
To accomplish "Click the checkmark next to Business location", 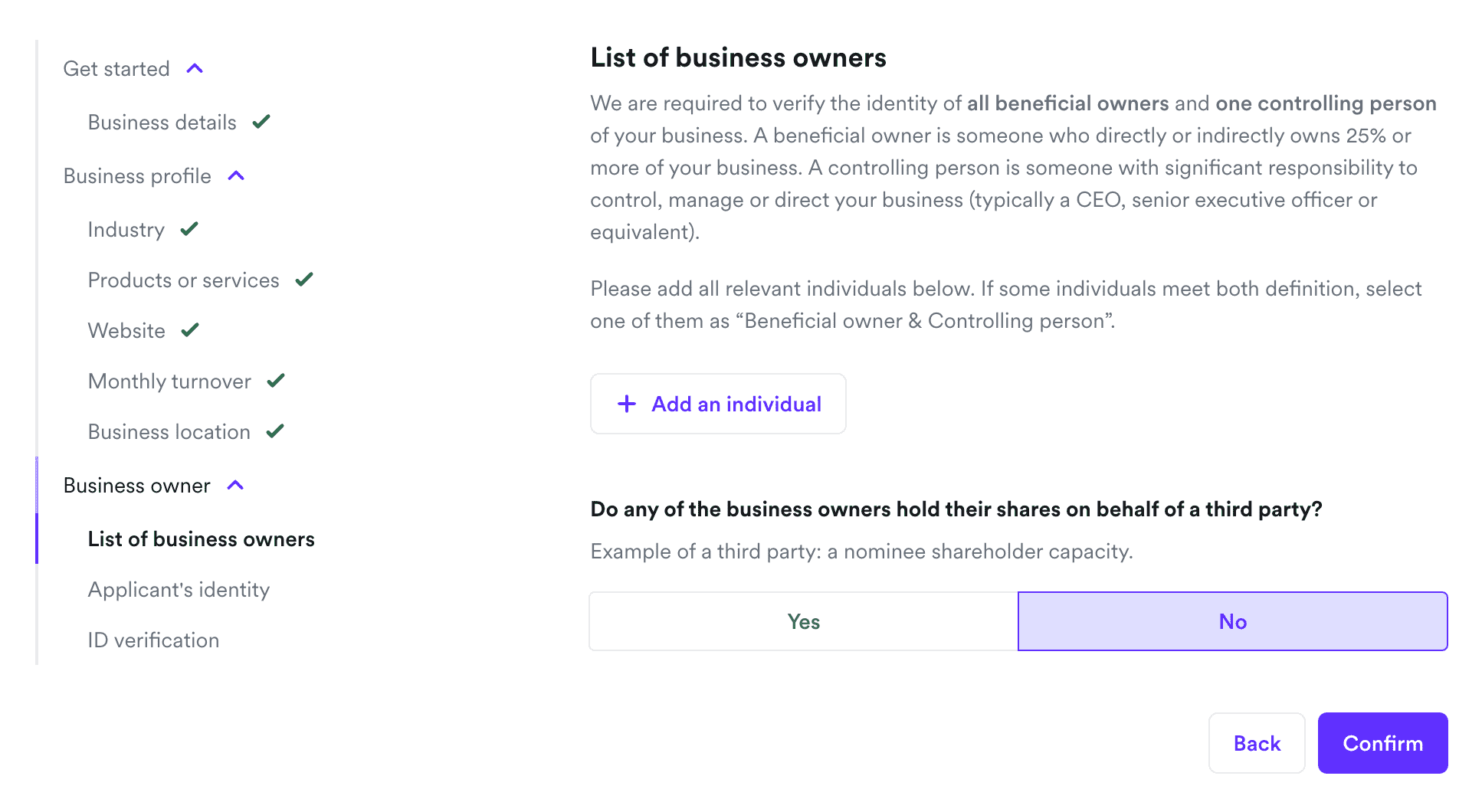I will [x=275, y=431].
